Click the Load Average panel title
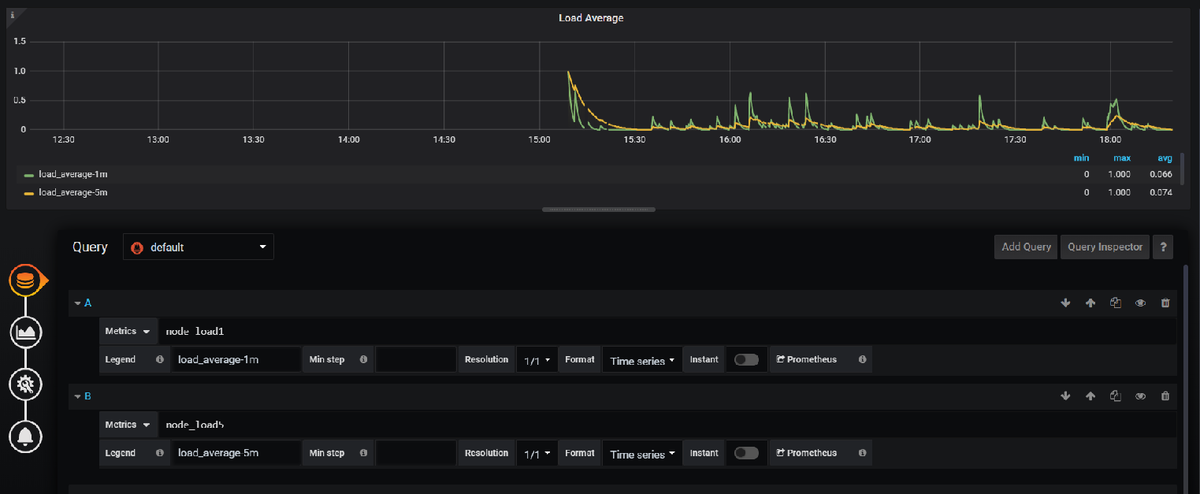1200x494 pixels. 590,17
